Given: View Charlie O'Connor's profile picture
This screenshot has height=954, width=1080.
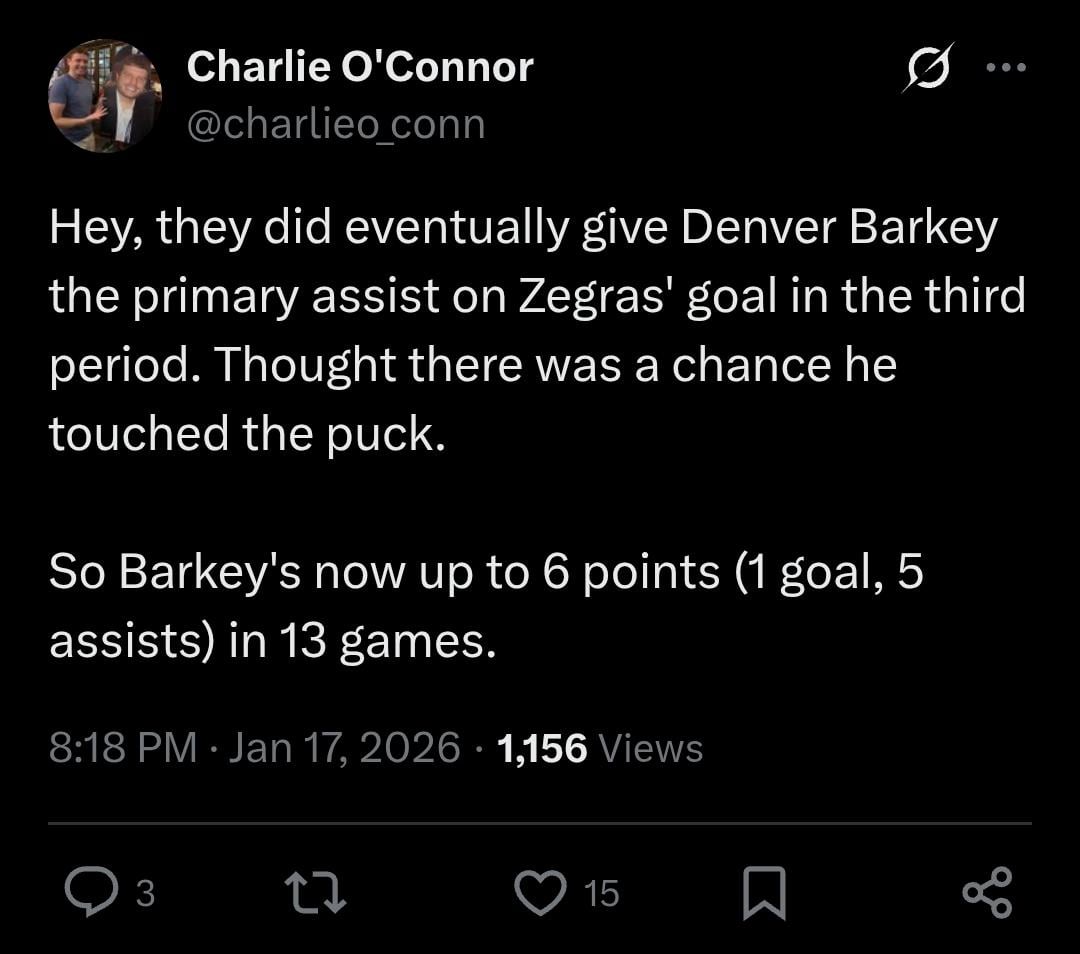Looking at the screenshot, I should 103,95.
